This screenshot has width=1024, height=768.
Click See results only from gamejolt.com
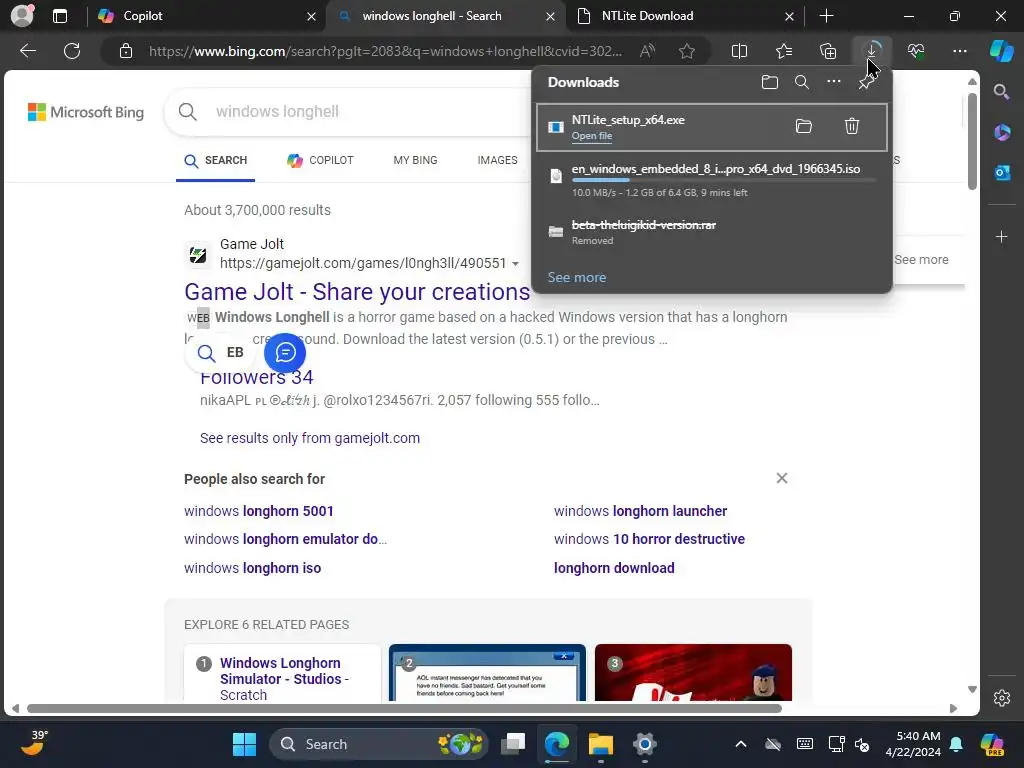pyautogui.click(x=310, y=438)
